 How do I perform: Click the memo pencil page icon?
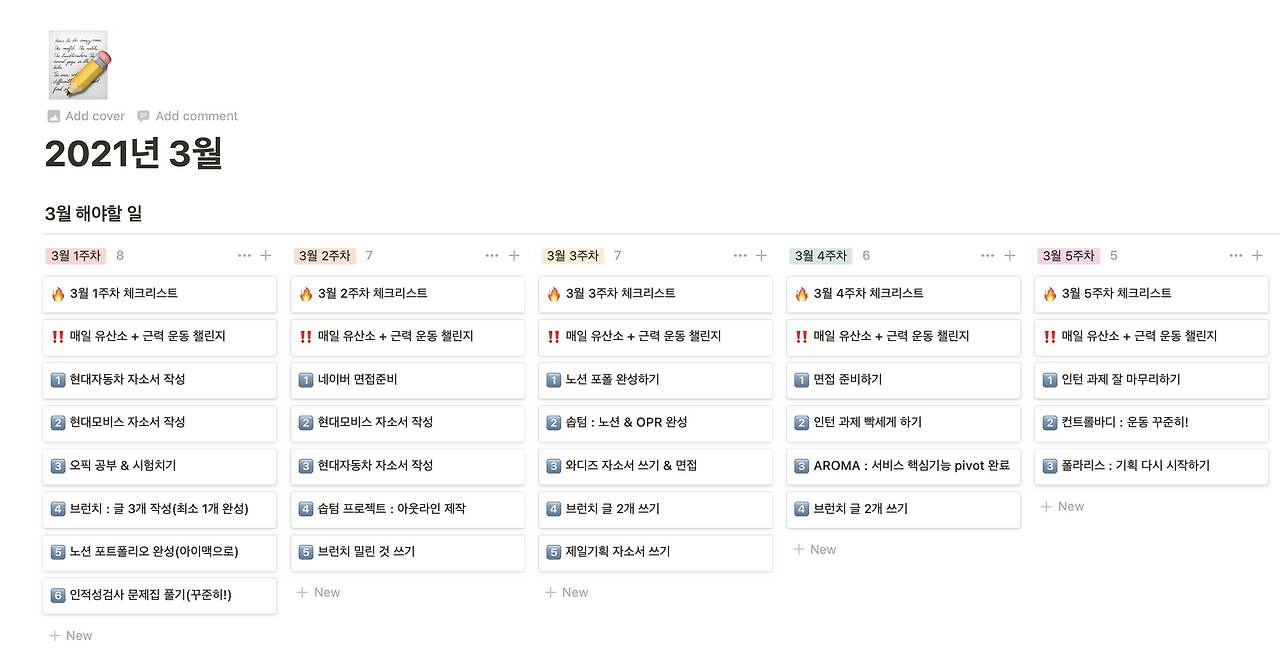[x=78, y=65]
